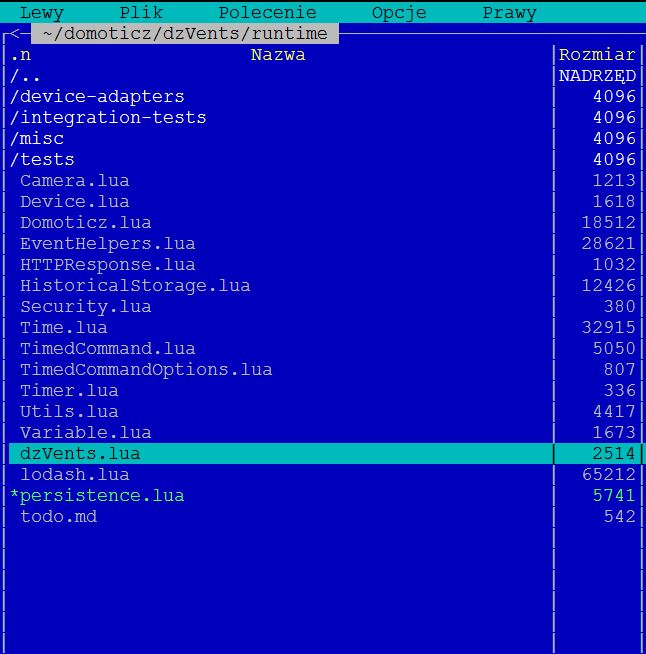Click size value 807 of TimedCommandOptions.lua

[619, 370]
